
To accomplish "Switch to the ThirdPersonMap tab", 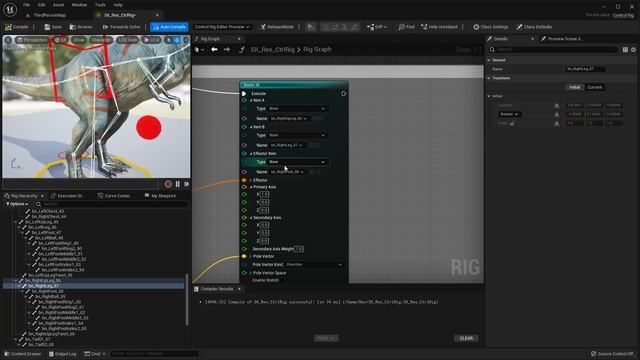I will [x=49, y=15].
